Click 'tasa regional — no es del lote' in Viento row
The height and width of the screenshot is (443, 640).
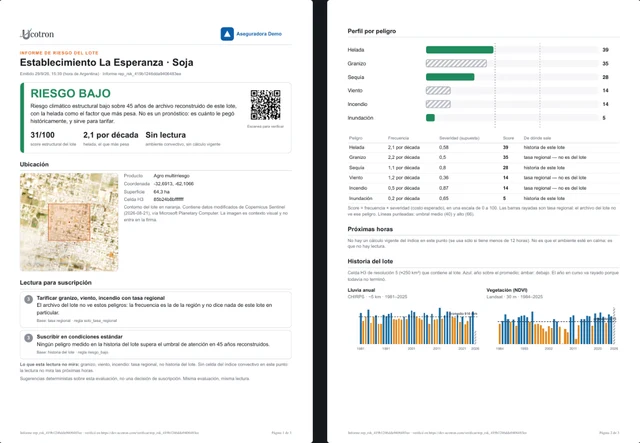point(555,178)
